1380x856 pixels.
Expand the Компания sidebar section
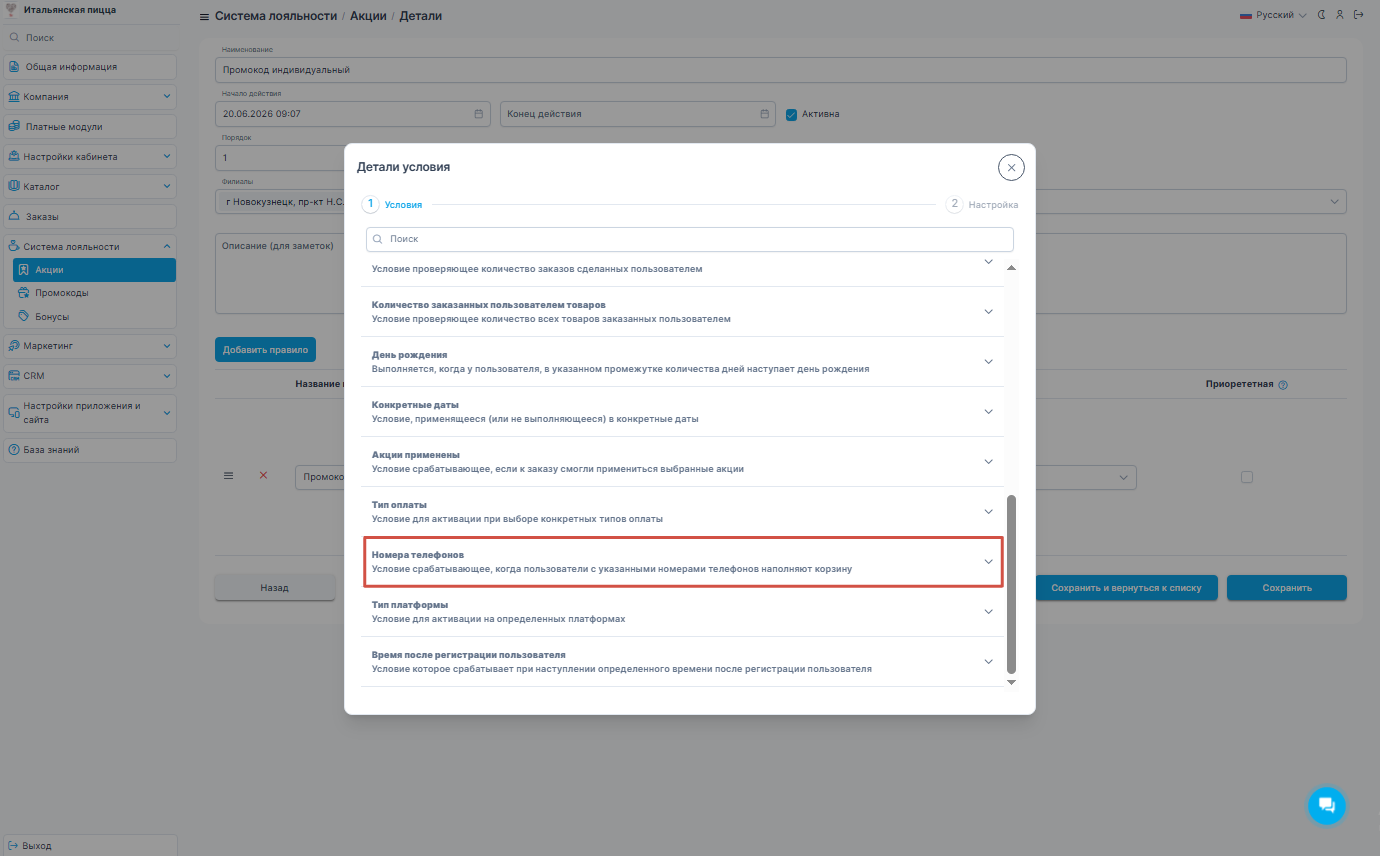(x=167, y=97)
